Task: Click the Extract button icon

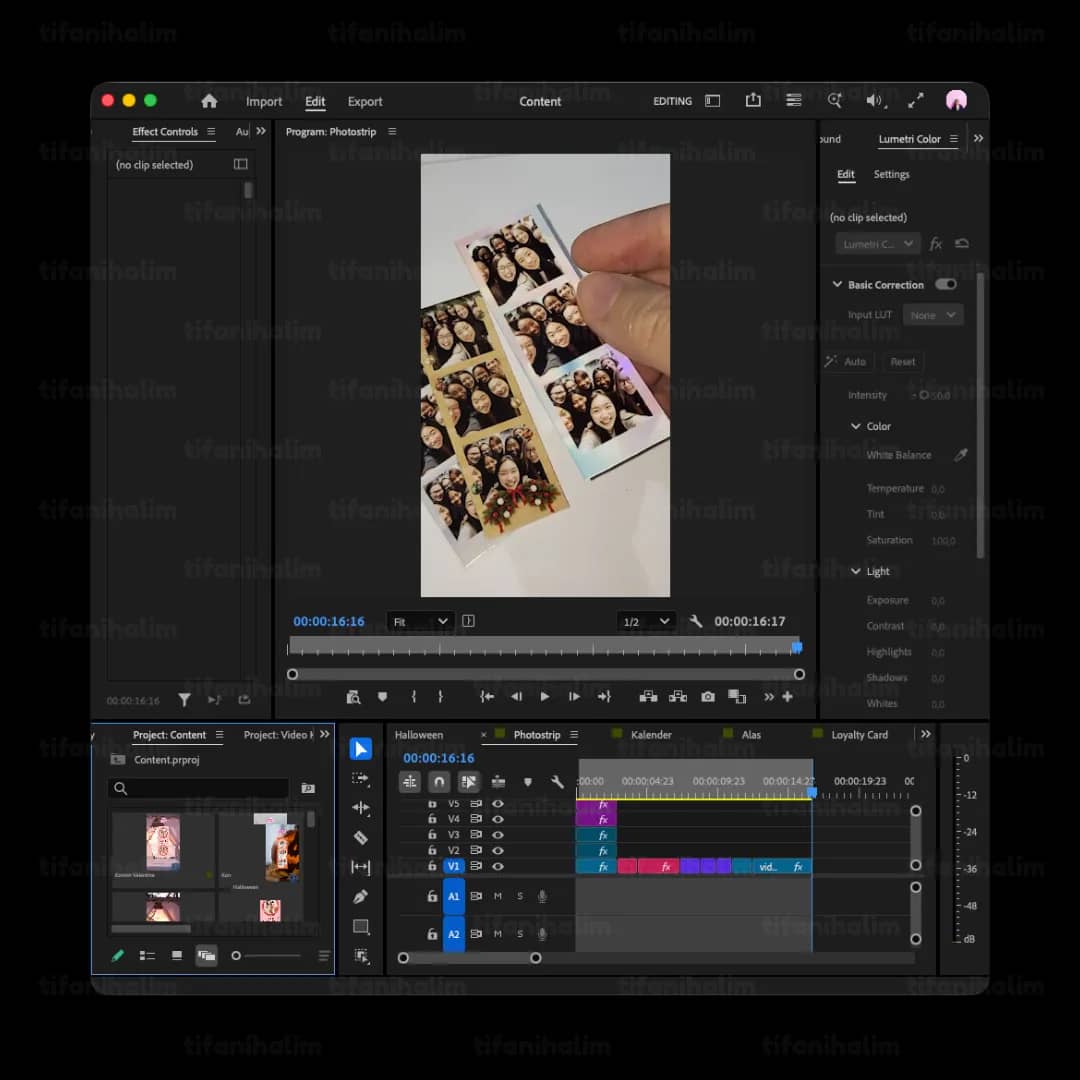Action: pyautogui.click(x=678, y=697)
